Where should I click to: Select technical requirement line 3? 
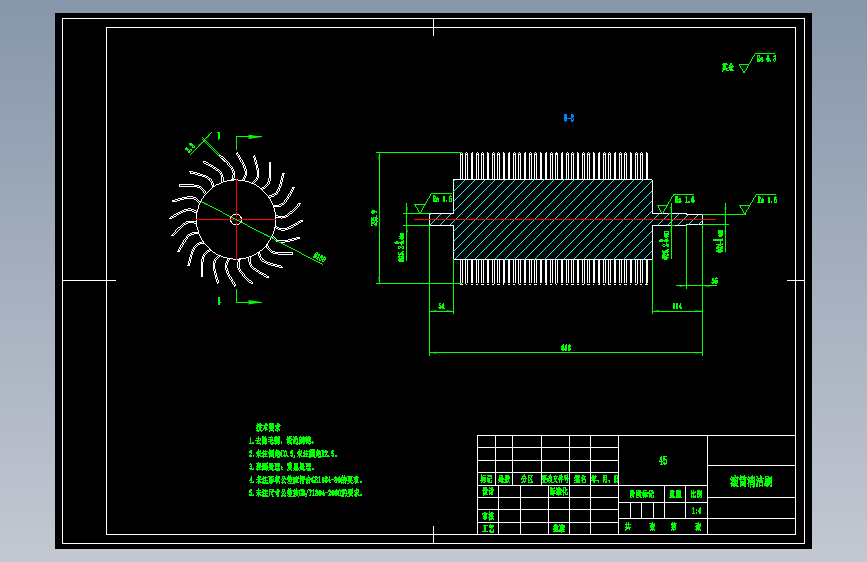(x=281, y=467)
